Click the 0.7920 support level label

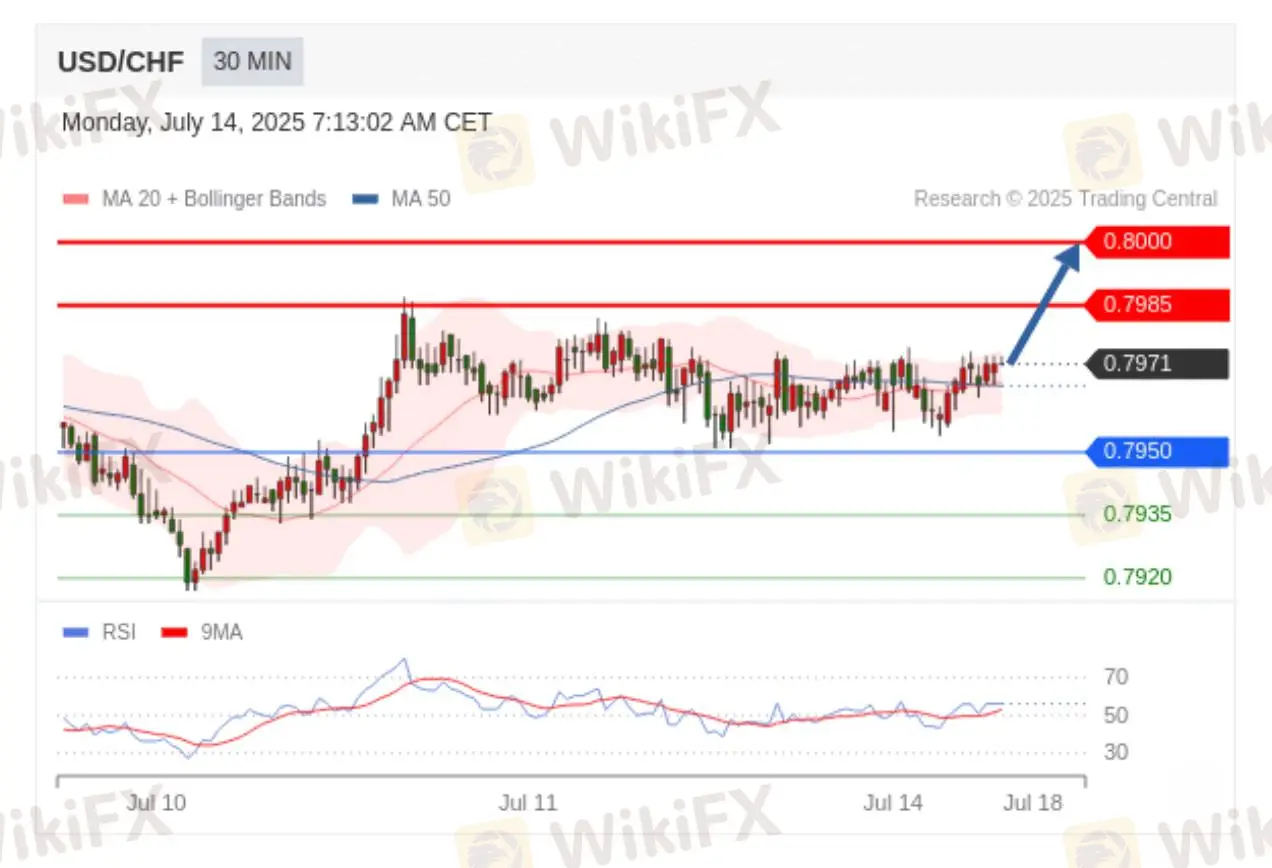(x=1138, y=577)
